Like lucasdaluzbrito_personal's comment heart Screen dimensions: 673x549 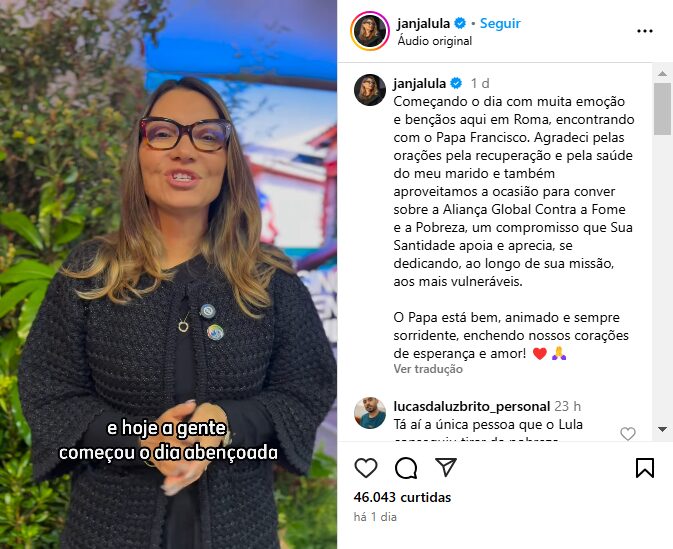click(628, 434)
